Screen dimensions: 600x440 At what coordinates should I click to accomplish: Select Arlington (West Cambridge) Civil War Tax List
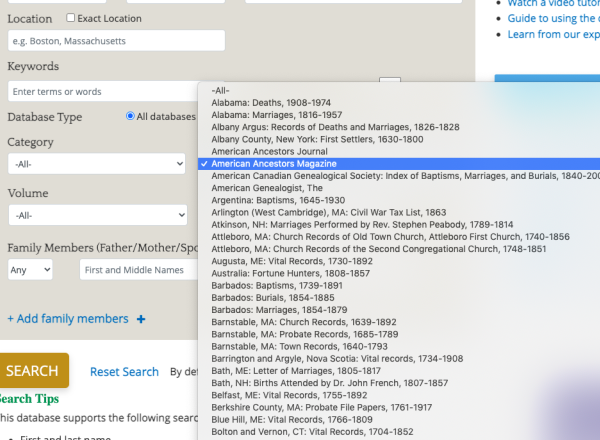(x=399, y=212)
